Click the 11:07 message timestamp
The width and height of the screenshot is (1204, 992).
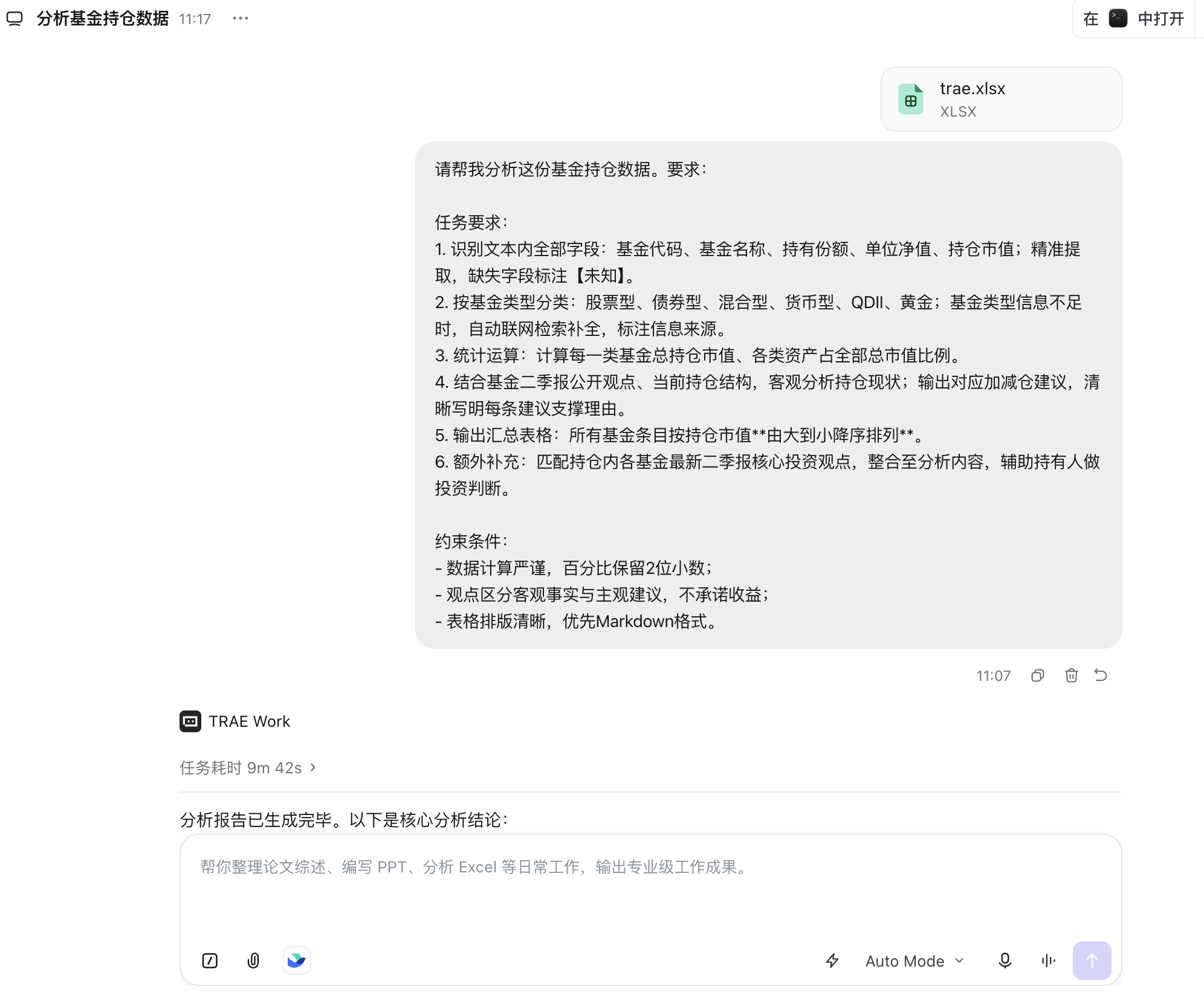(x=993, y=675)
